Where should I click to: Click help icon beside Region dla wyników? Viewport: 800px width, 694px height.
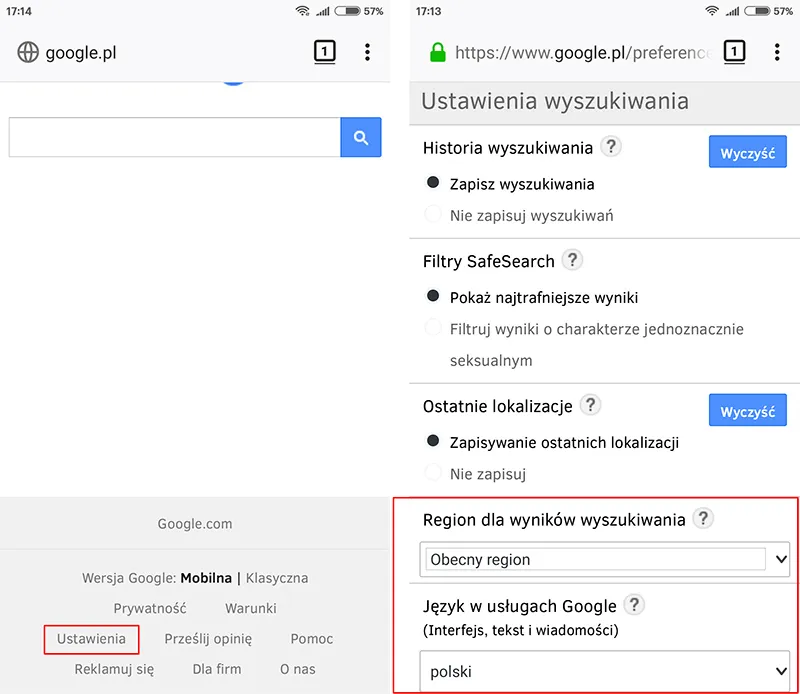(x=704, y=518)
